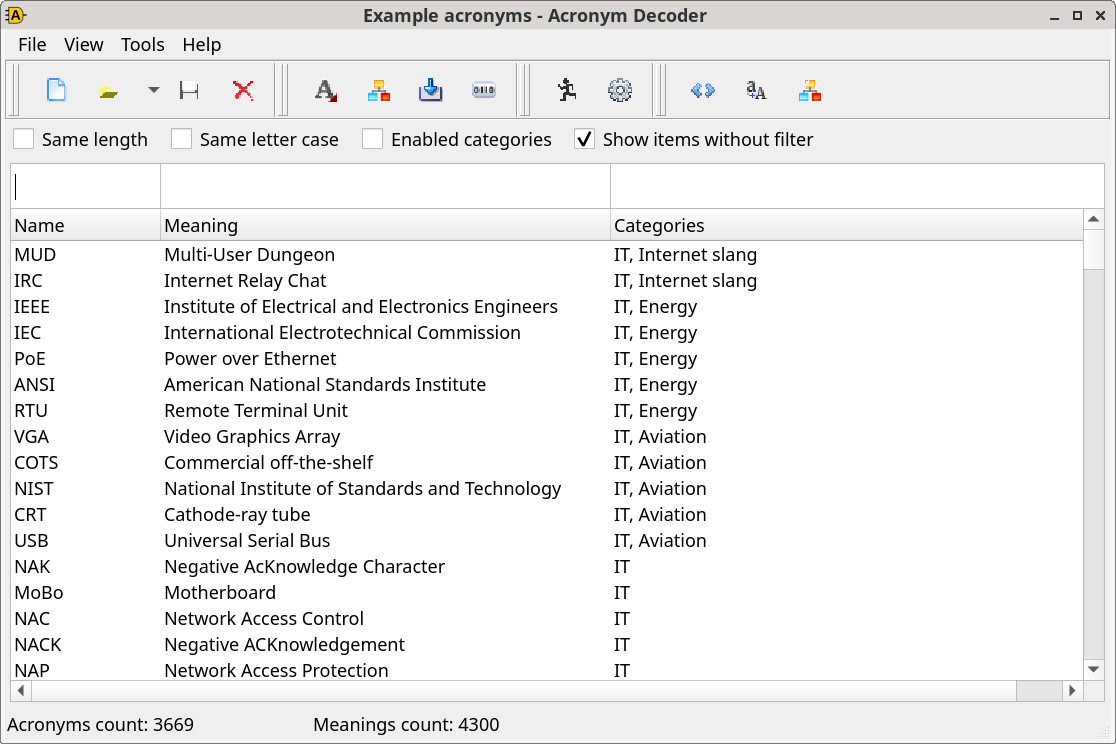
Task: Open an existing file
Action: pos(108,90)
